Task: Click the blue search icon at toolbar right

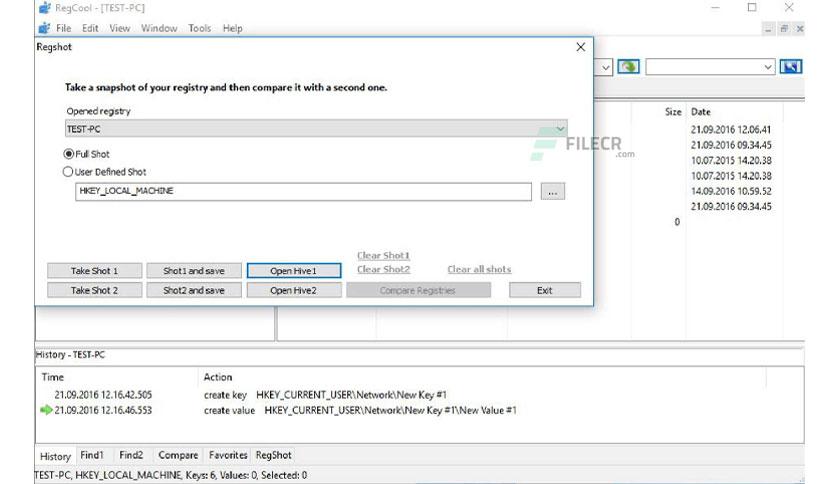Action: (x=791, y=67)
